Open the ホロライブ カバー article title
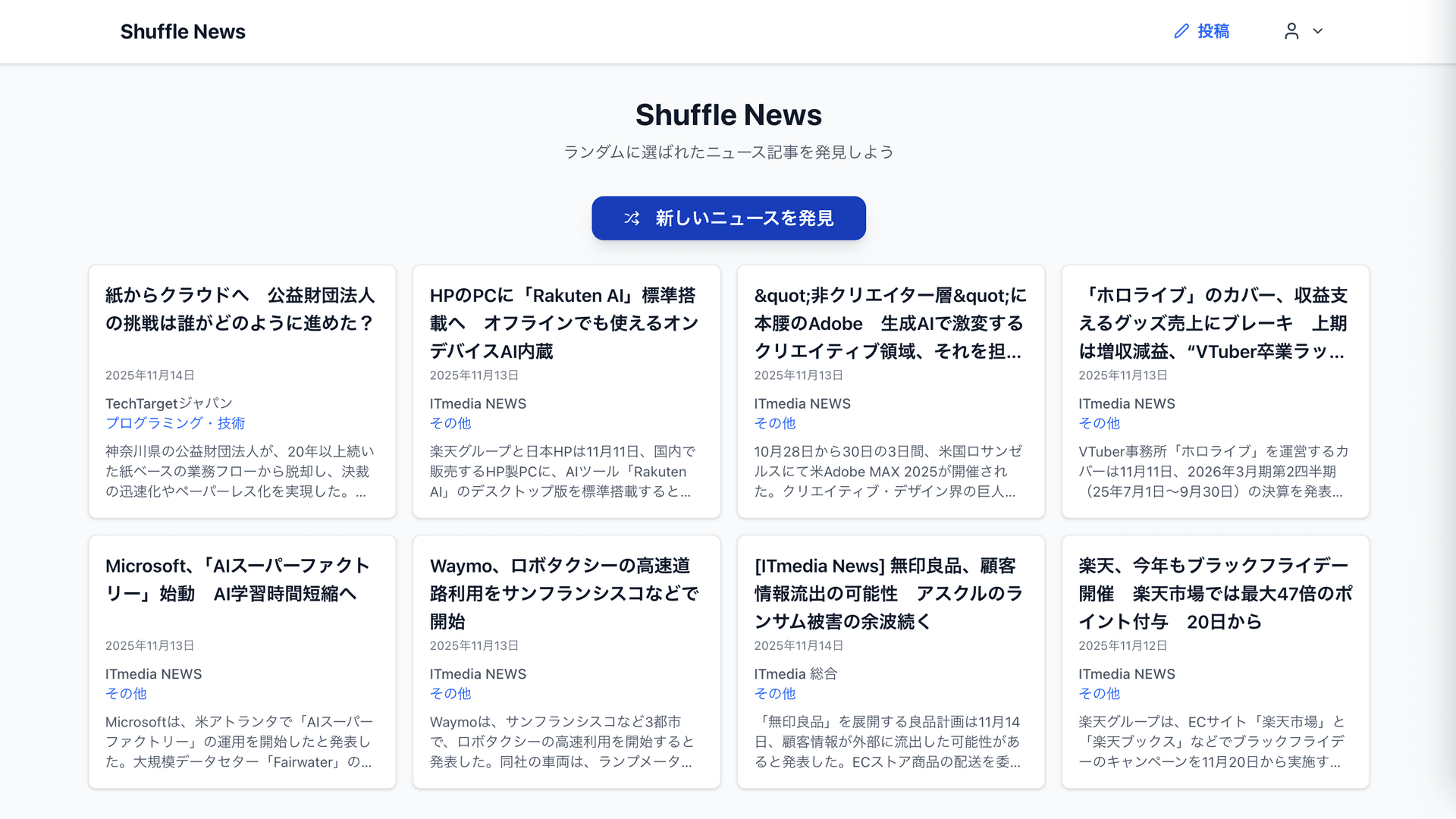Viewport: 1456px width, 819px height. click(x=1213, y=323)
